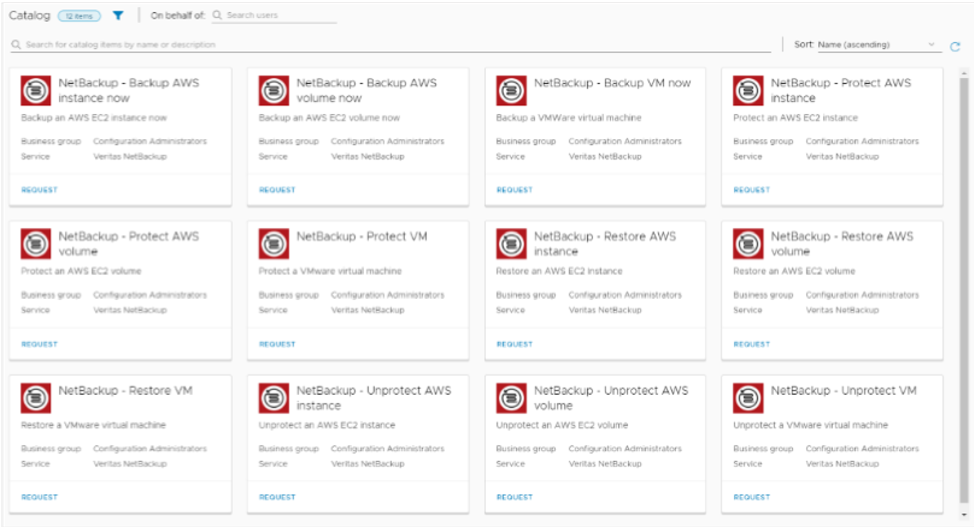The height and width of the screenshot is (527, 974).
Task: Click the Backup AWS volume now icon
Action: pos(274,91)
